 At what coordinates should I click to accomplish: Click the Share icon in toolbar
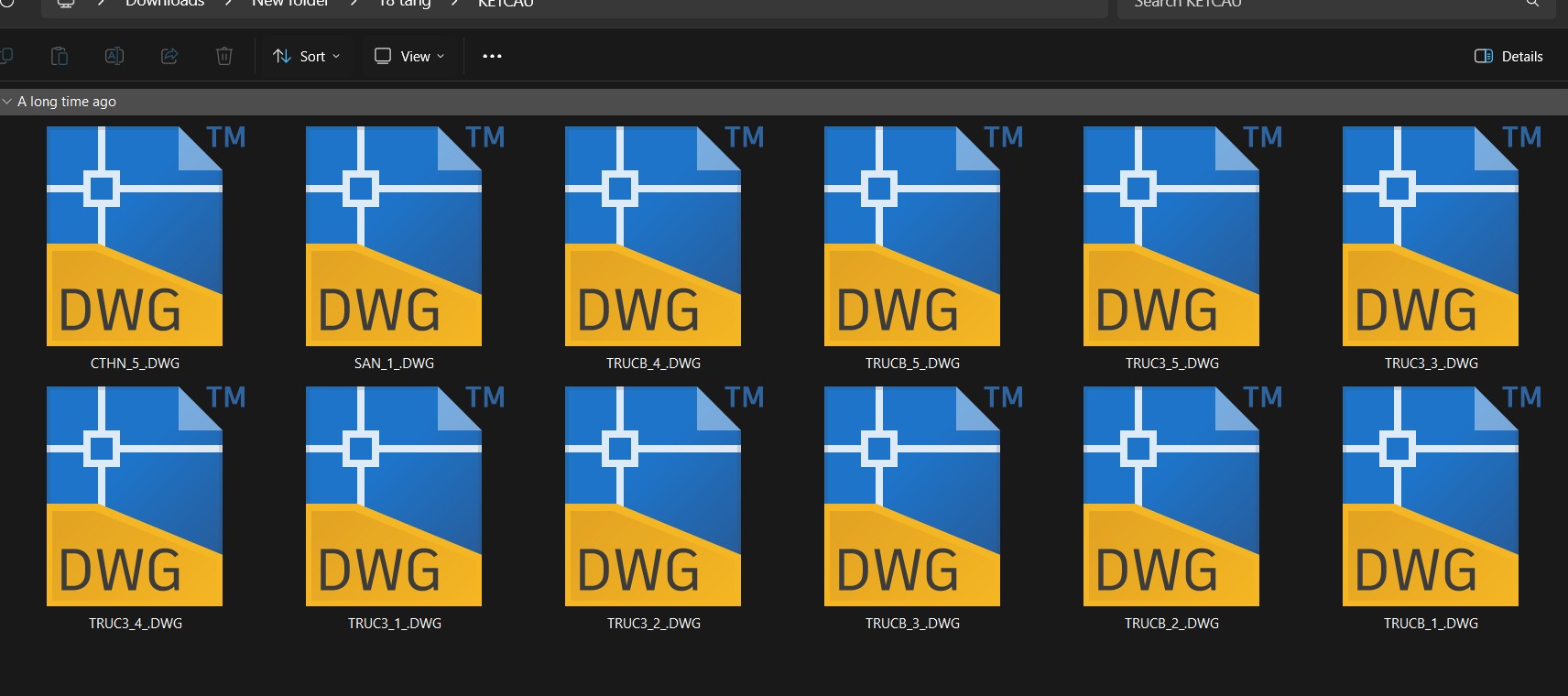169,56
